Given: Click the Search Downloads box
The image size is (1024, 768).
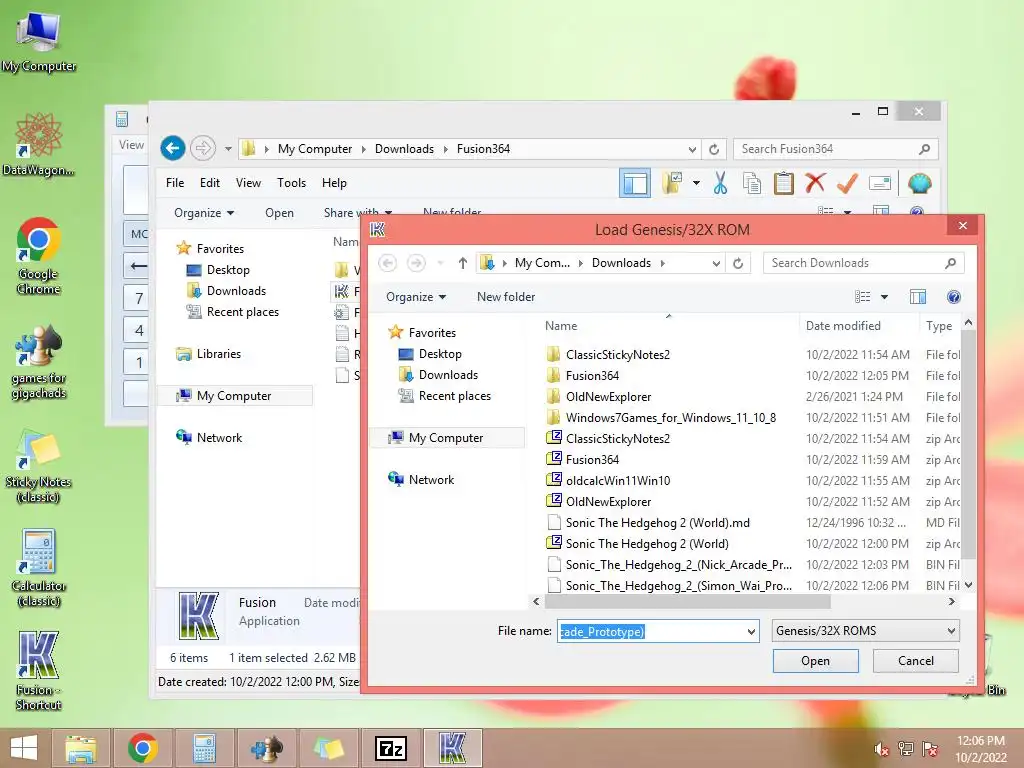Looking at the screenshot, I should pos(863,263).
